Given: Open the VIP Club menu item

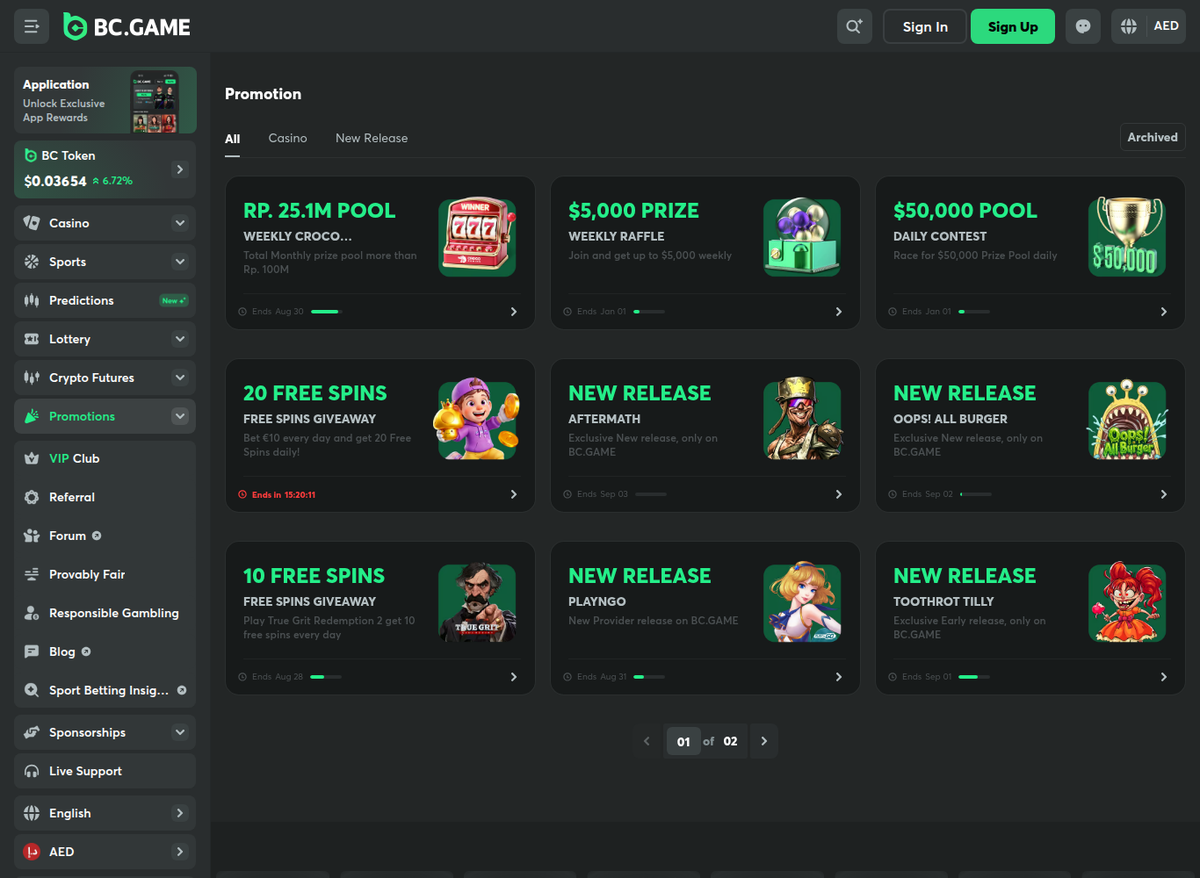Looking at the screenshot, I should [x=105, y=458].
